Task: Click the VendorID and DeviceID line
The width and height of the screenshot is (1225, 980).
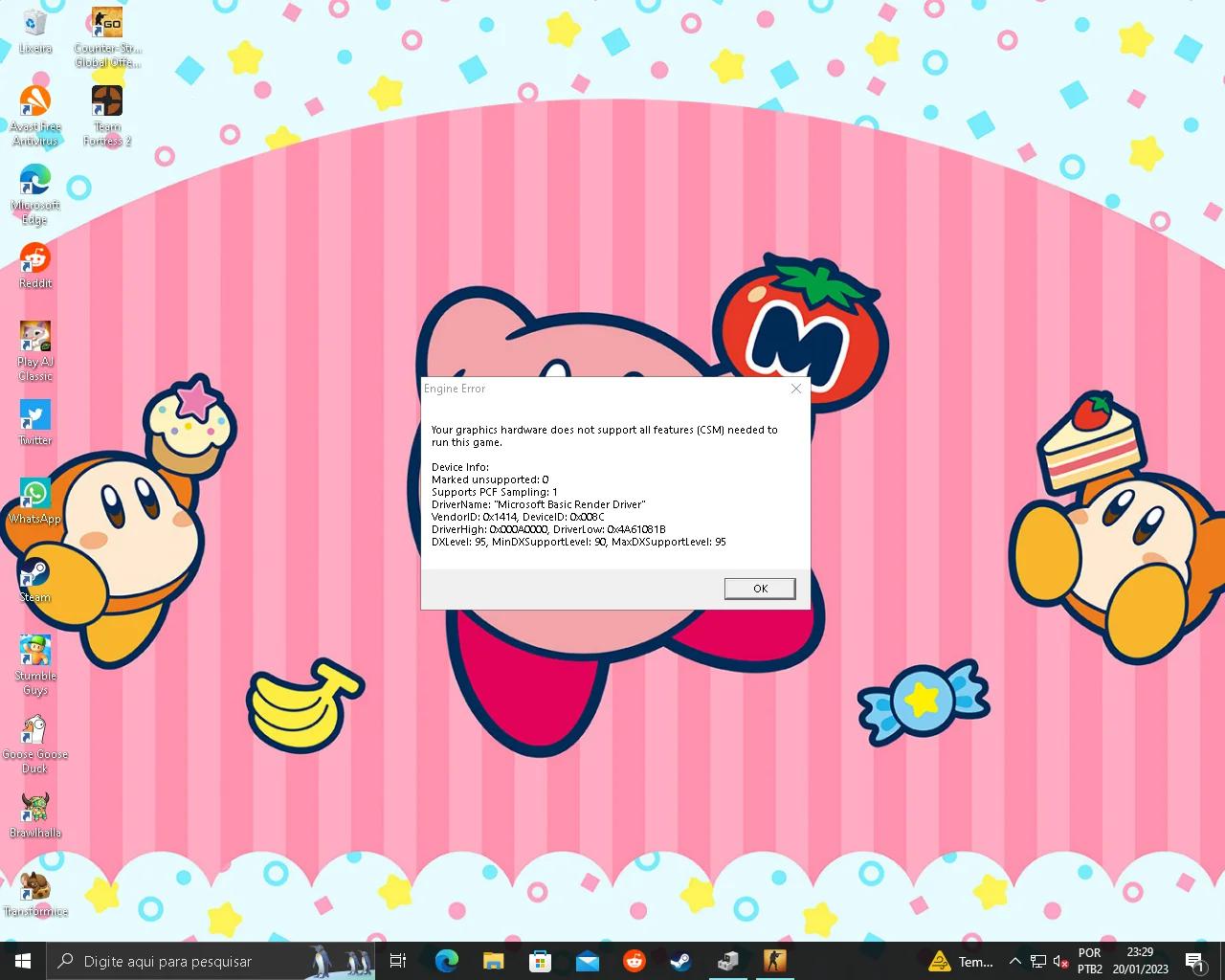Action: click(518, 517)
